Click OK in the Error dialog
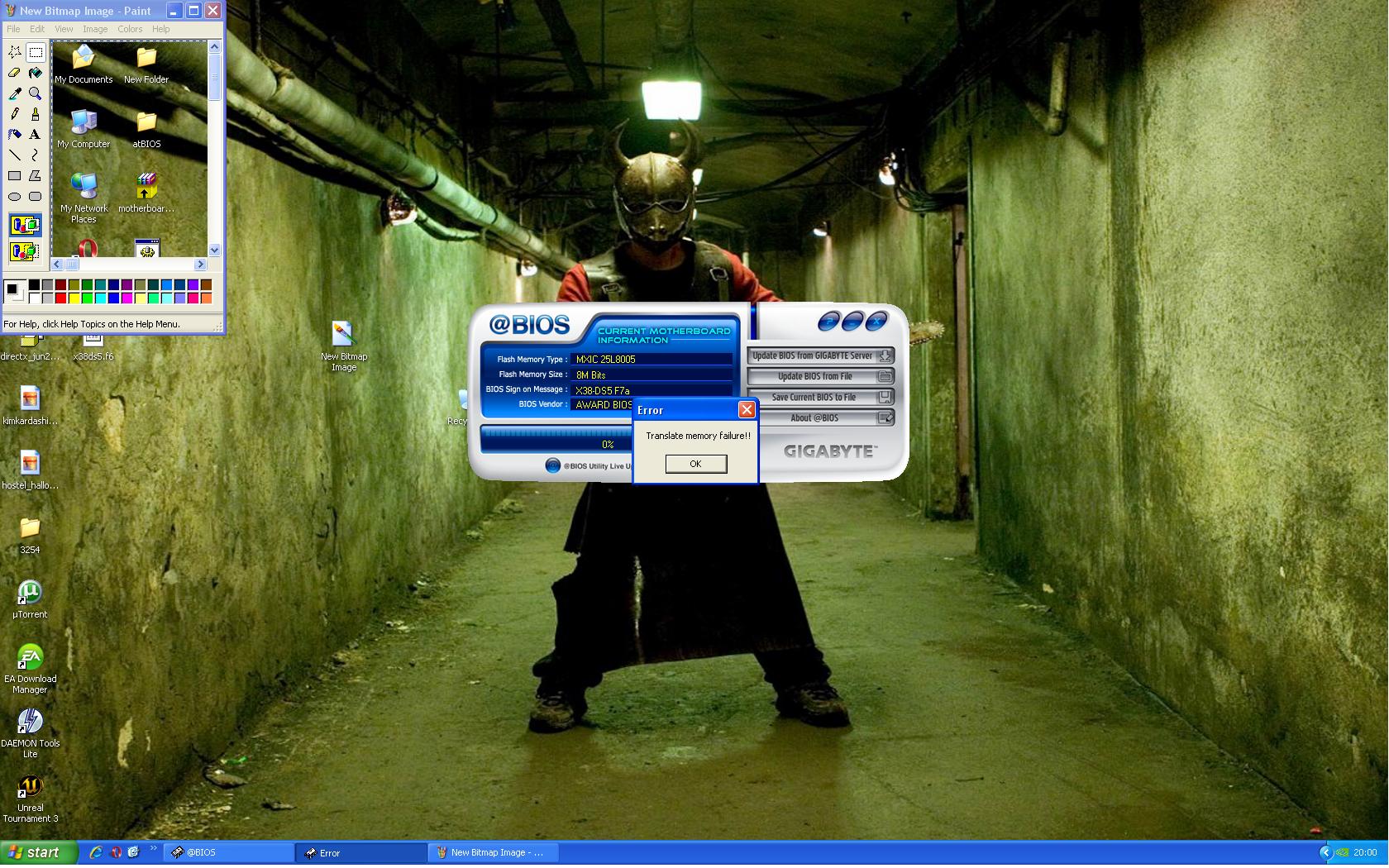The width and height of the screenshot is (1389, 868). coord(696,464)
